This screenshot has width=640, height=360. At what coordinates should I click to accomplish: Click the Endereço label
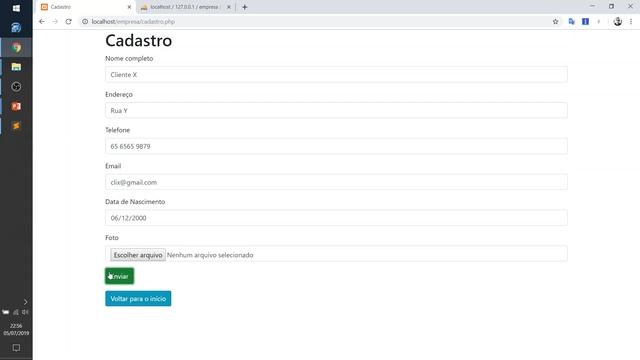pos(119,94)
